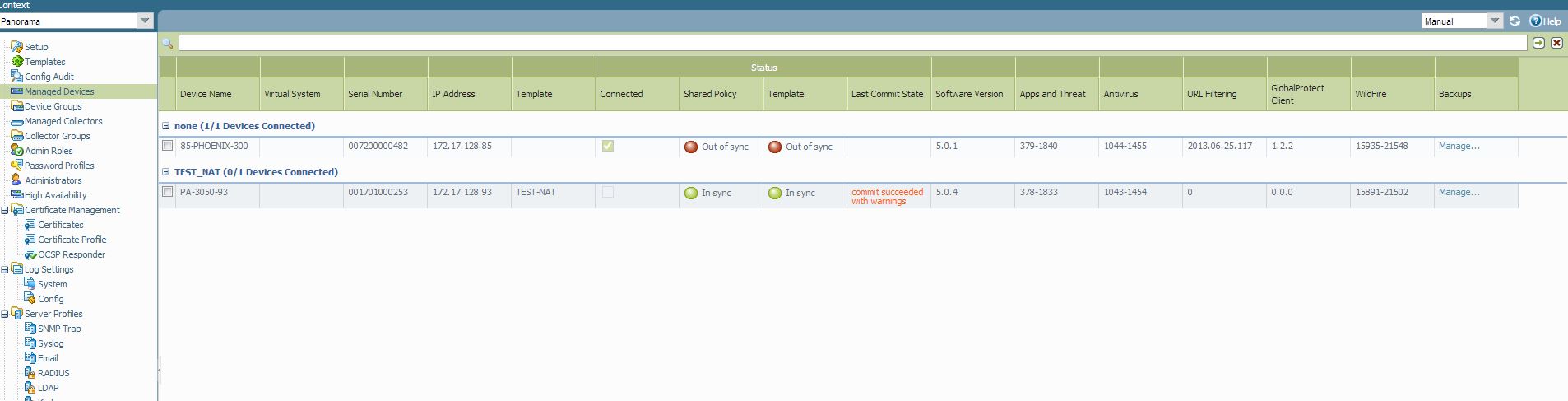The width and height of the screenshot is (1568, 401).
Task: Click Connected box for PA-3050-93
Action: [x=607, y=192]
